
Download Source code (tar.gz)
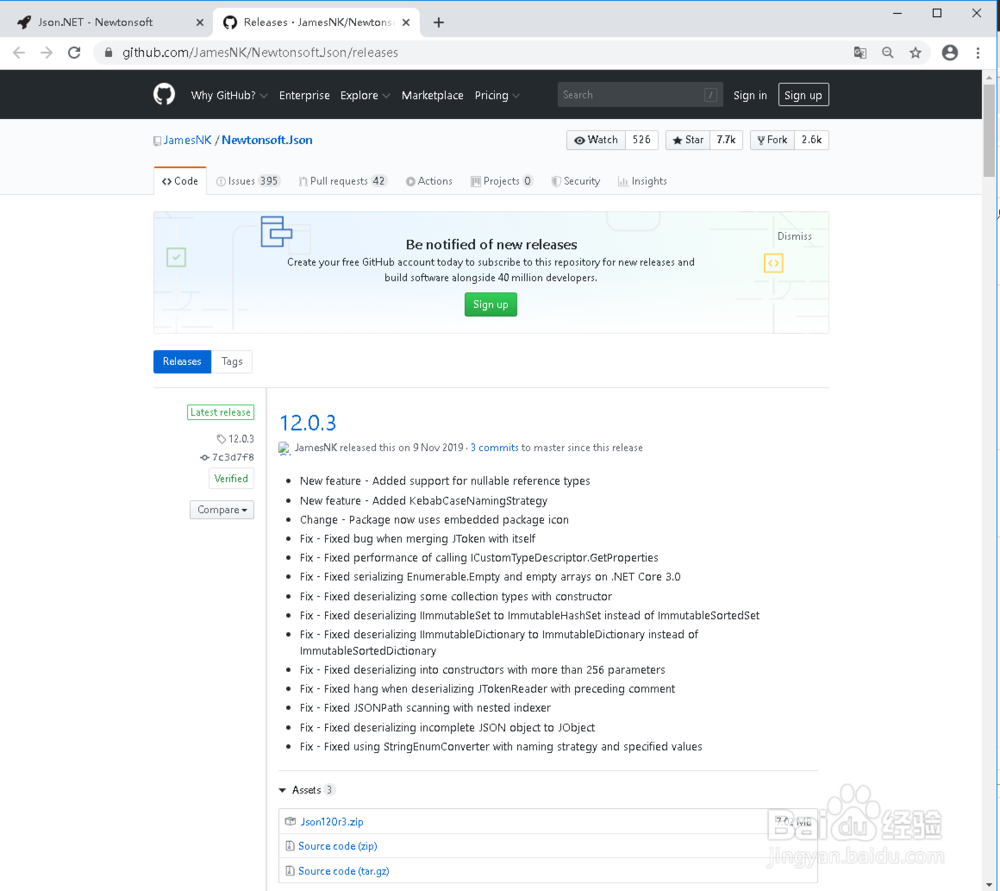pos(343,871)
